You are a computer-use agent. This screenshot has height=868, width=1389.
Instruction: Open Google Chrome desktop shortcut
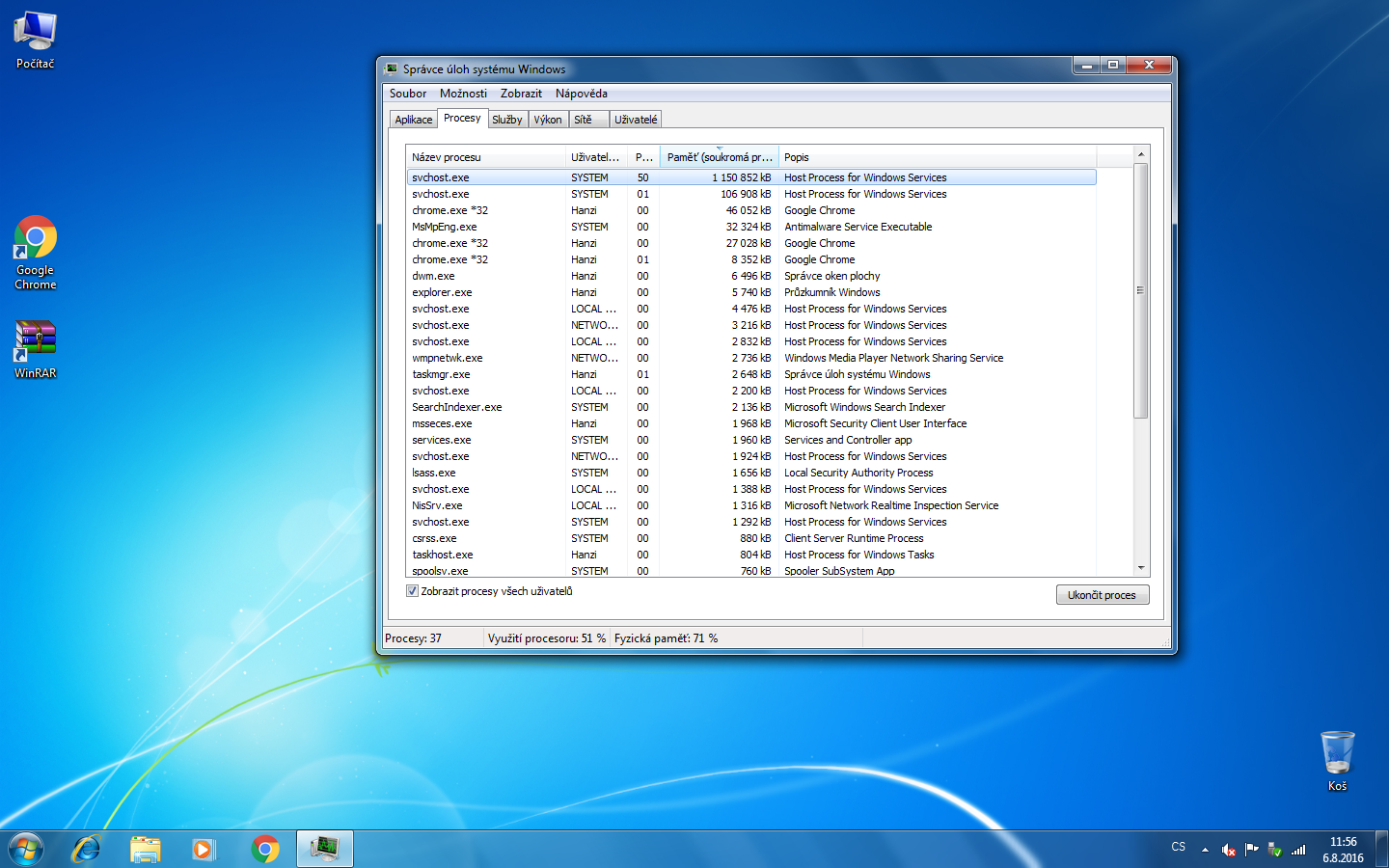tap(36, 251)
